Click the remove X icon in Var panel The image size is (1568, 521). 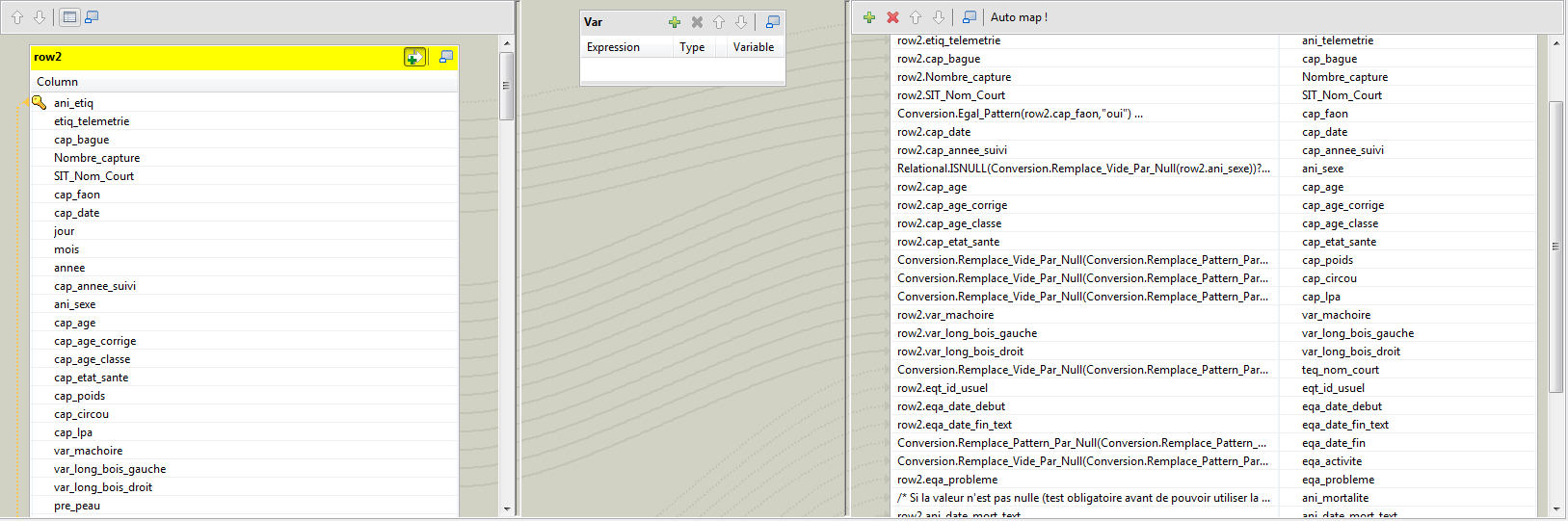[697, 22]
